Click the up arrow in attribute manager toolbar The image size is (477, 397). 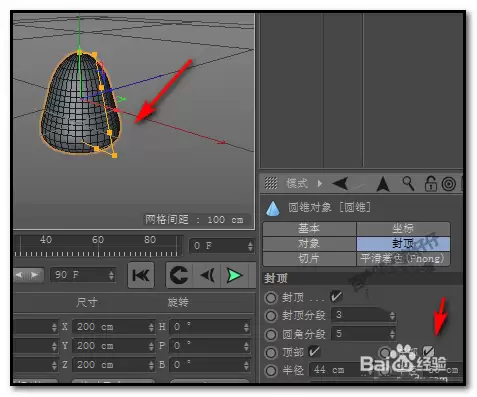[383, 184]
